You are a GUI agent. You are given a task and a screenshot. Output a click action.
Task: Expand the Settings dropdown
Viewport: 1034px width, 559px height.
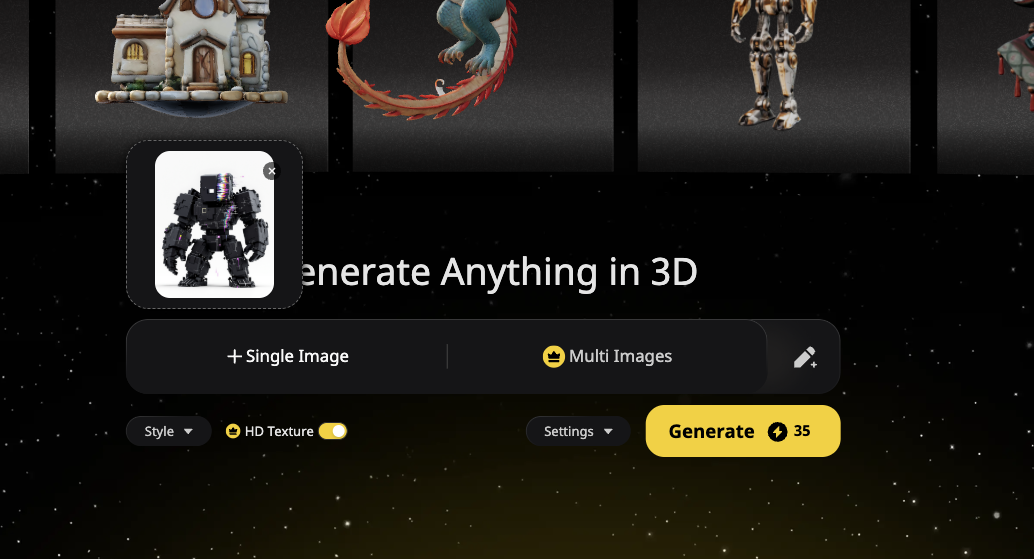point(578,431)
